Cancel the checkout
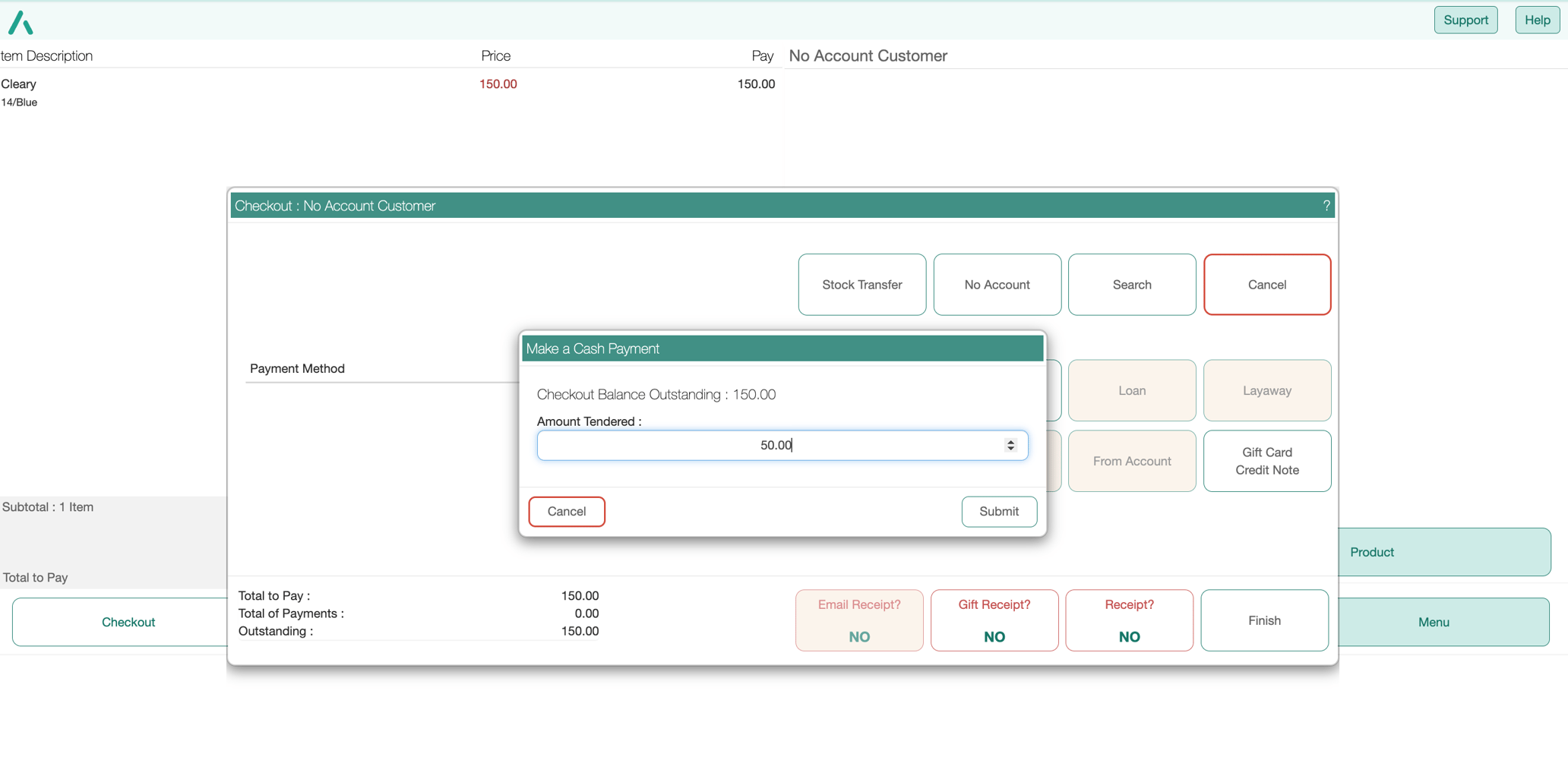Screen dimensions: 1568x782 click(x=1266, y=285)
